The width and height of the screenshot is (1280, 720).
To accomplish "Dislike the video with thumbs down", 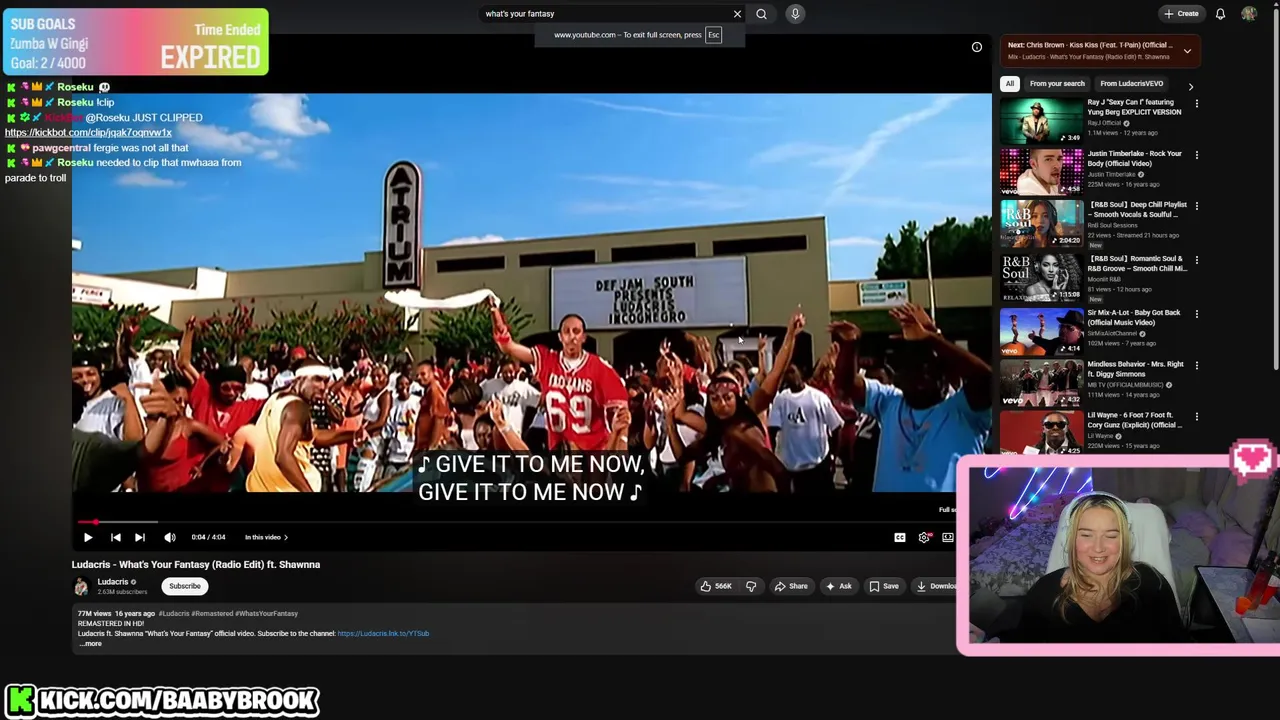I will coord(751,586).
